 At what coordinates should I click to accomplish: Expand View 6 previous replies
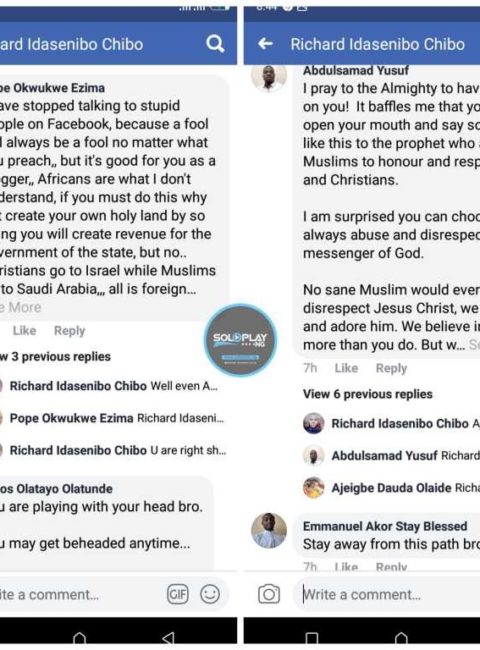368,394
